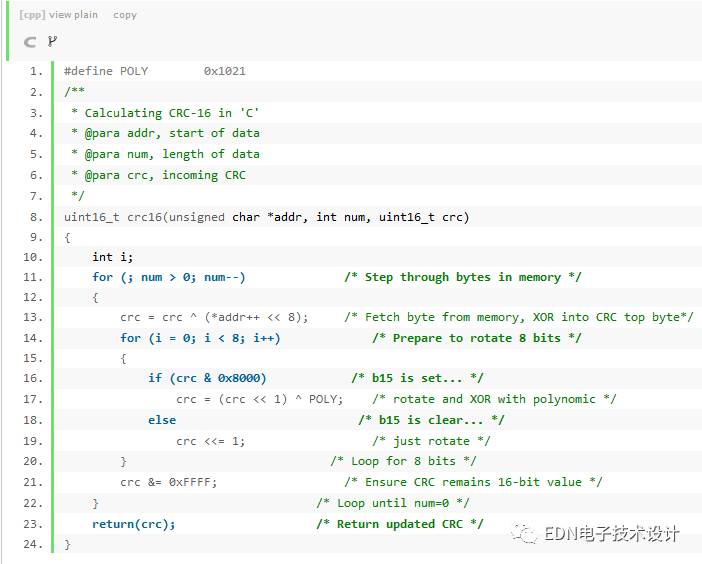Click the 'return(crc);' statement

click(133, 523)
